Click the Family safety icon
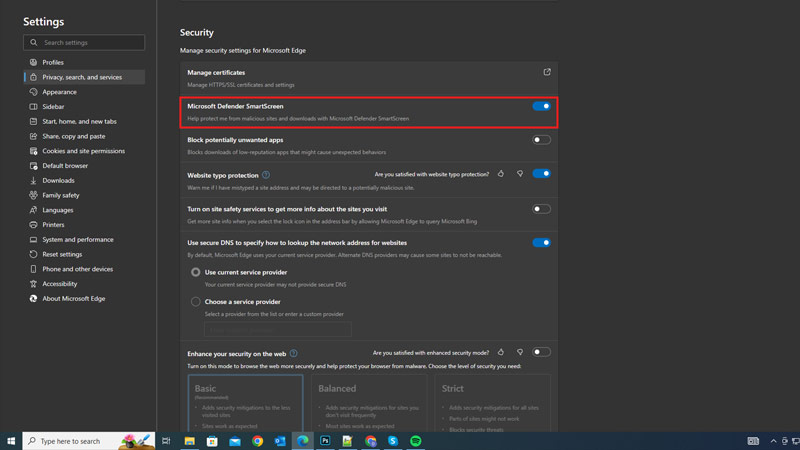This screenshot has height=450, width=800. tap(33, 195)
